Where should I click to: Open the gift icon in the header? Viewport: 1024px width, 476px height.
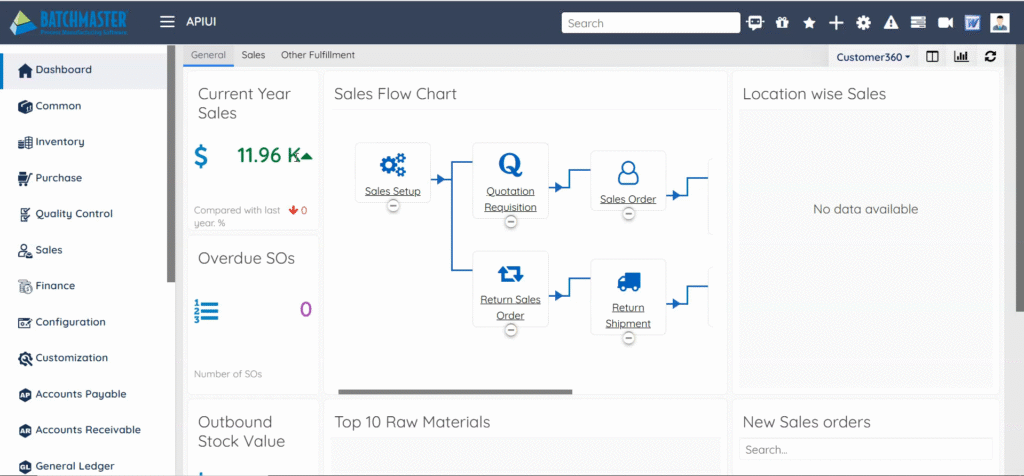pos(782,22)
